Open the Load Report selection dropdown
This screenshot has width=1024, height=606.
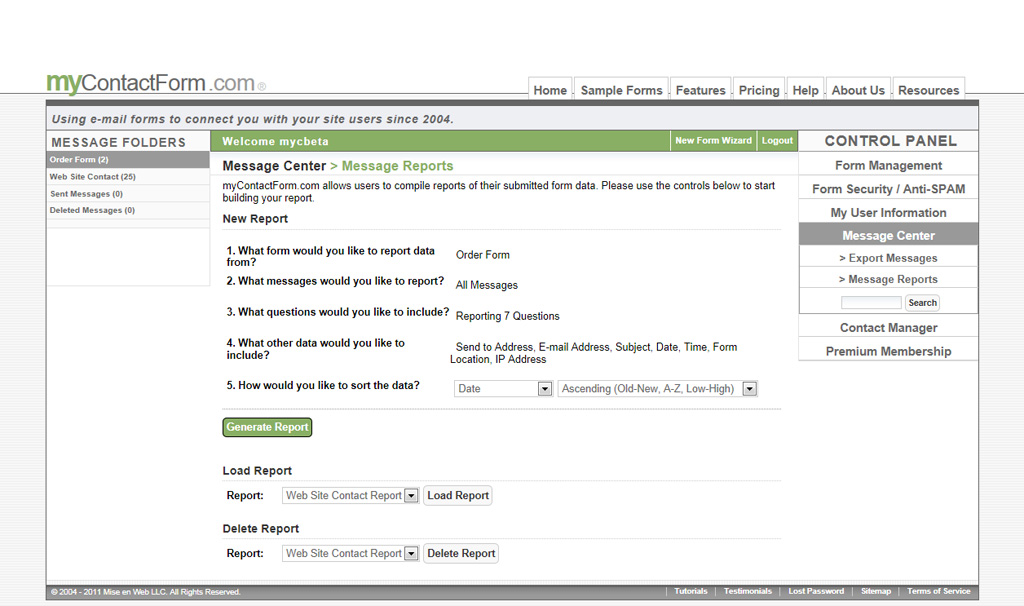pos(350,496)
